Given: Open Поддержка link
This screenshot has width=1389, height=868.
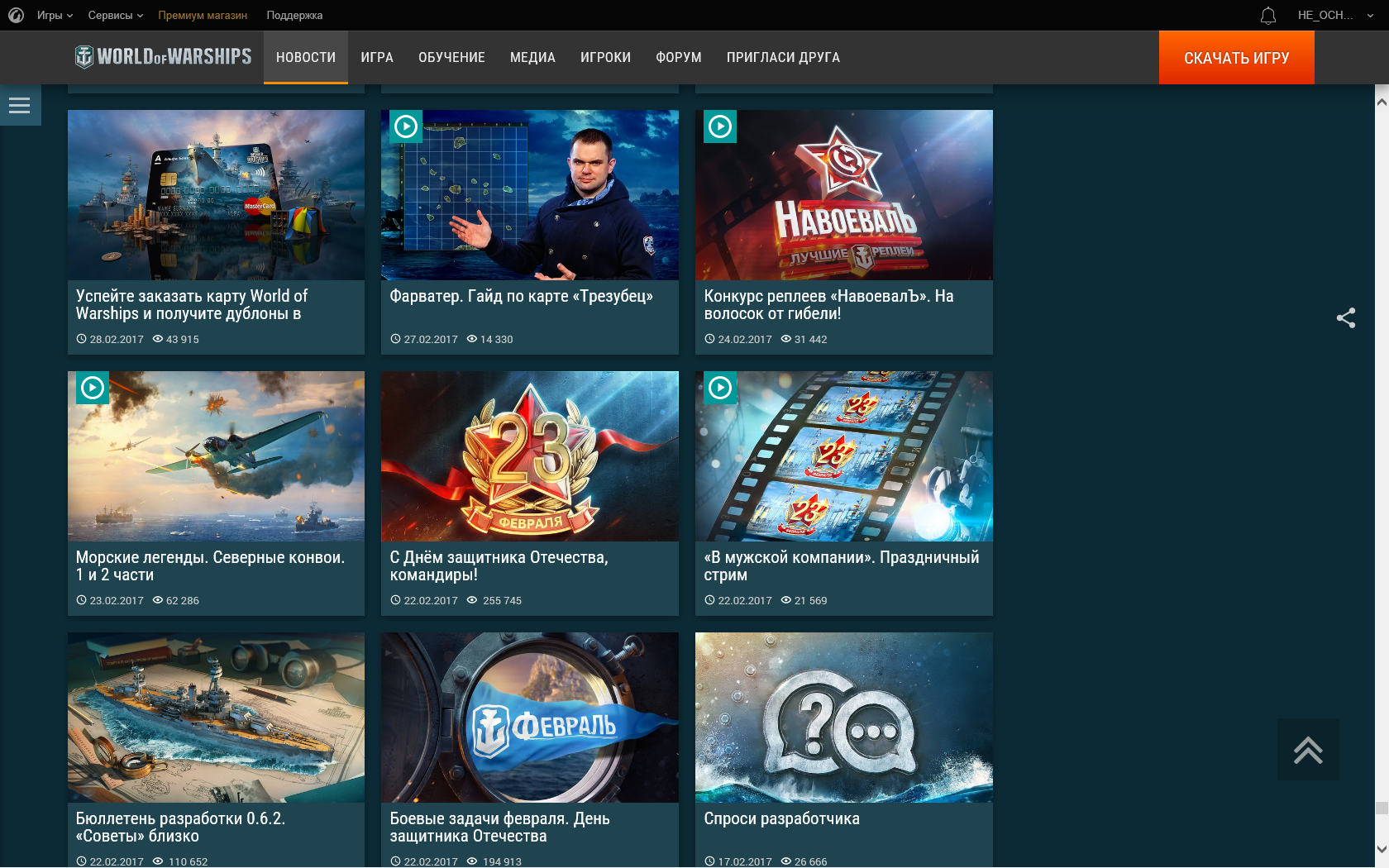Looking at the screenshot, I should click(294, 15).
